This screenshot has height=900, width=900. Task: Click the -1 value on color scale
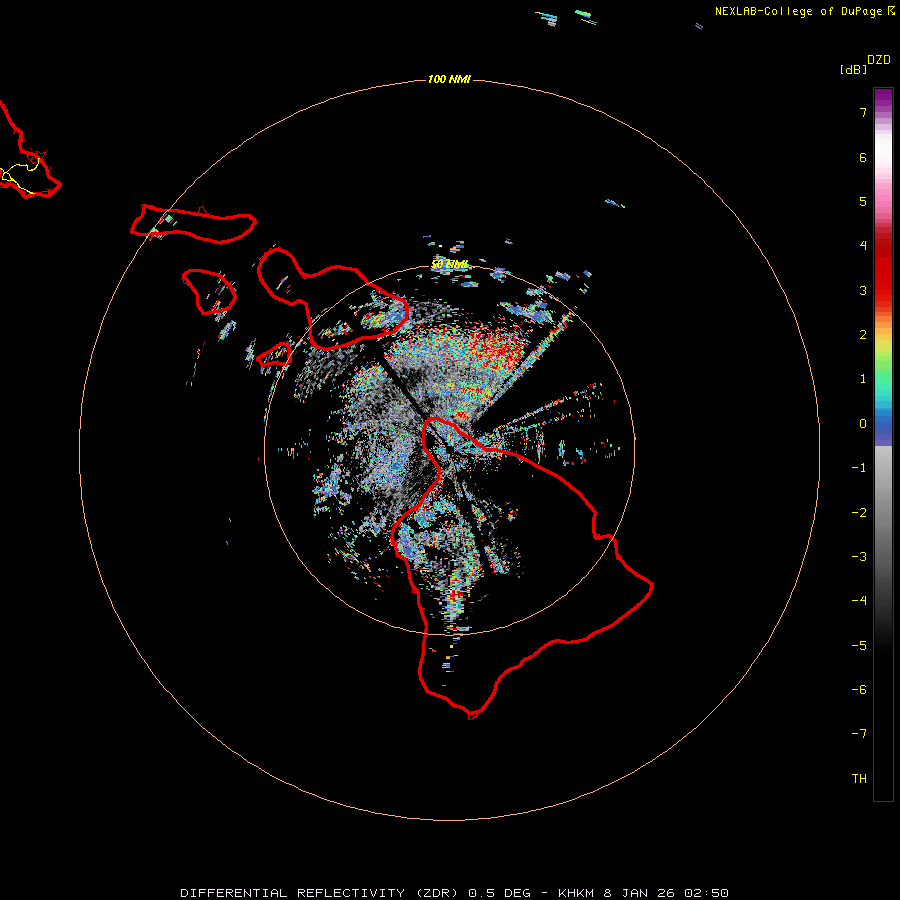pyautogui.click(x=859, y=468)
